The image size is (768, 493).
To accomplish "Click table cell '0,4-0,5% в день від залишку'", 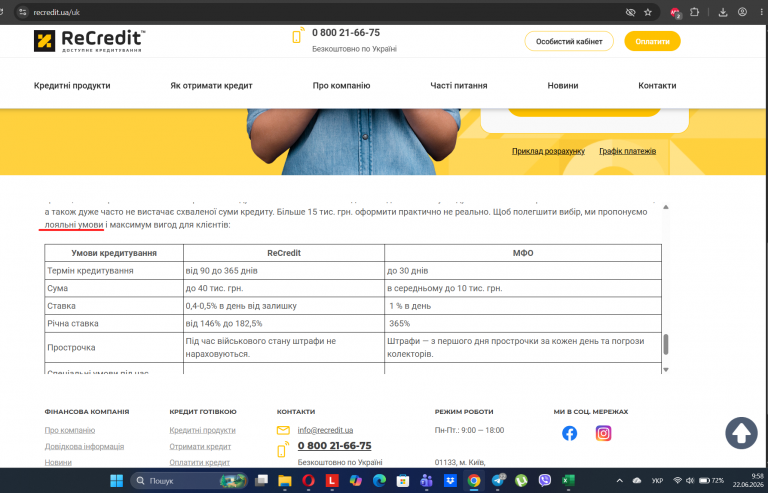I will (284, 306).
